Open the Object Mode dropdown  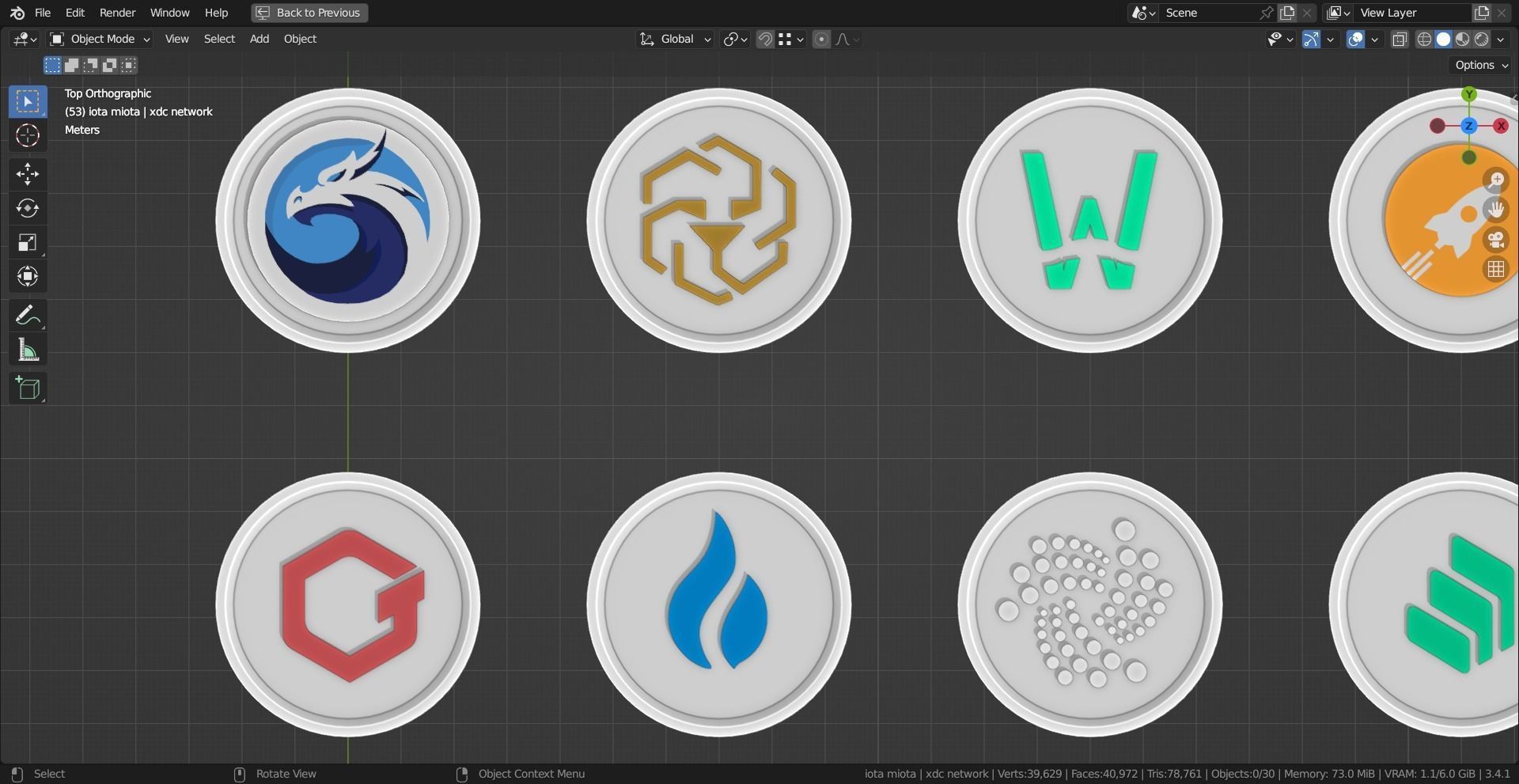[x=100, y=39]
